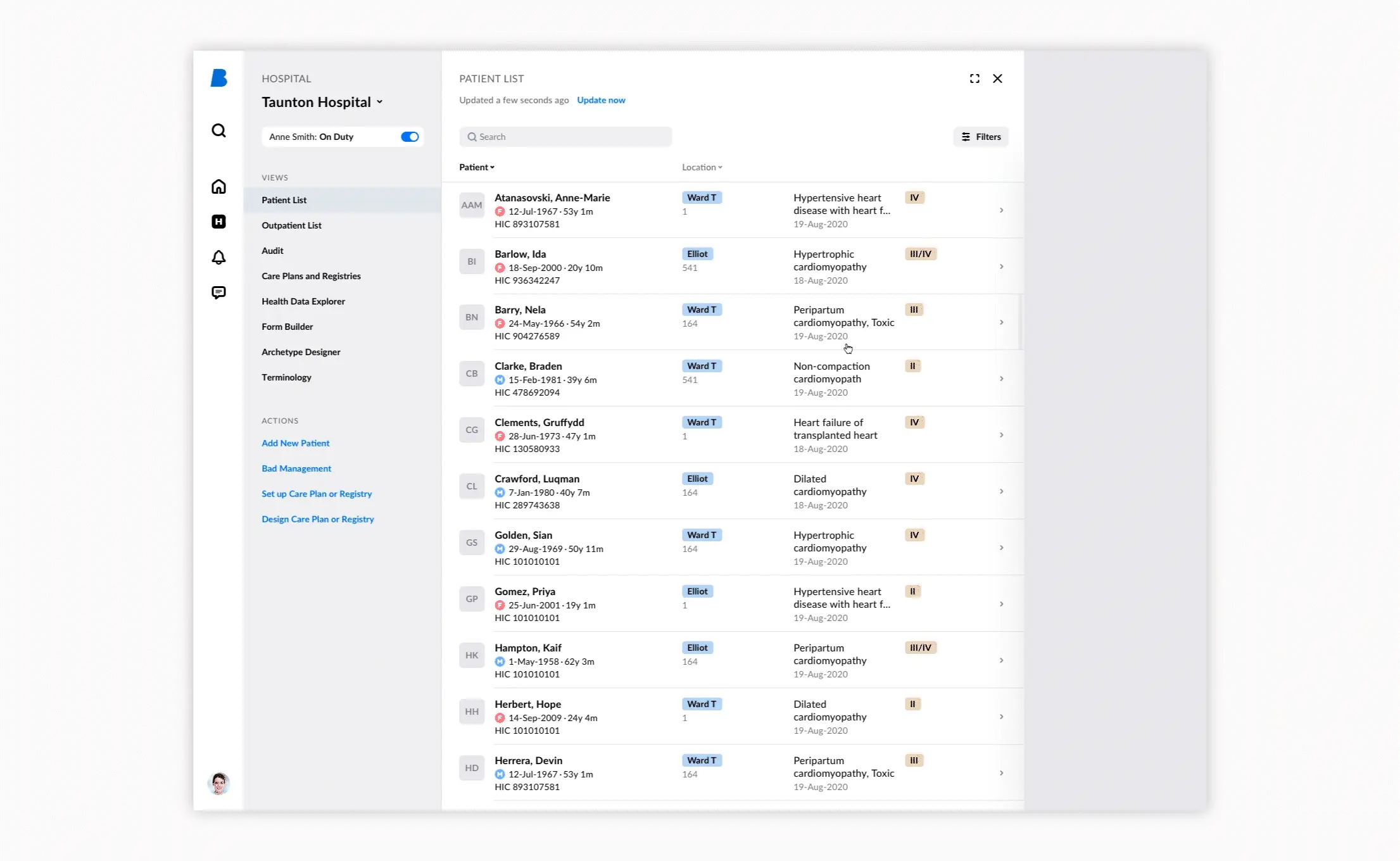Open Health Data Explorer view
Viewport: 1400px width, 861px height.
[x=303, y=301]
